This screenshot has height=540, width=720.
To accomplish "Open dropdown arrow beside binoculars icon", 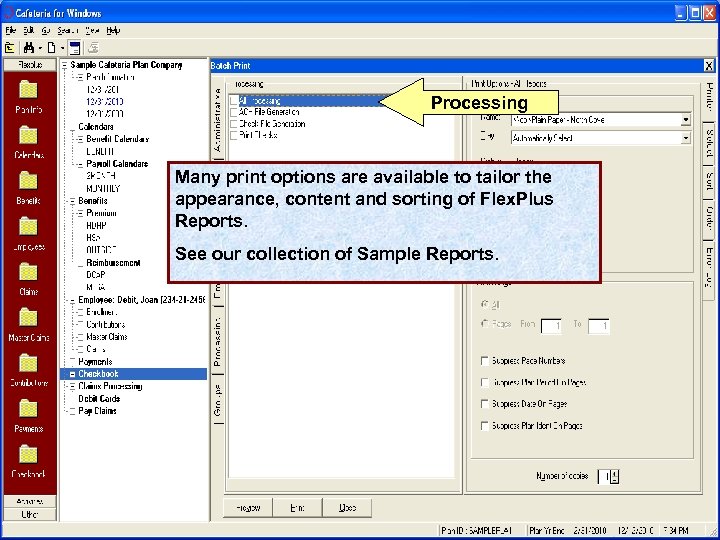I will point(40,48).
